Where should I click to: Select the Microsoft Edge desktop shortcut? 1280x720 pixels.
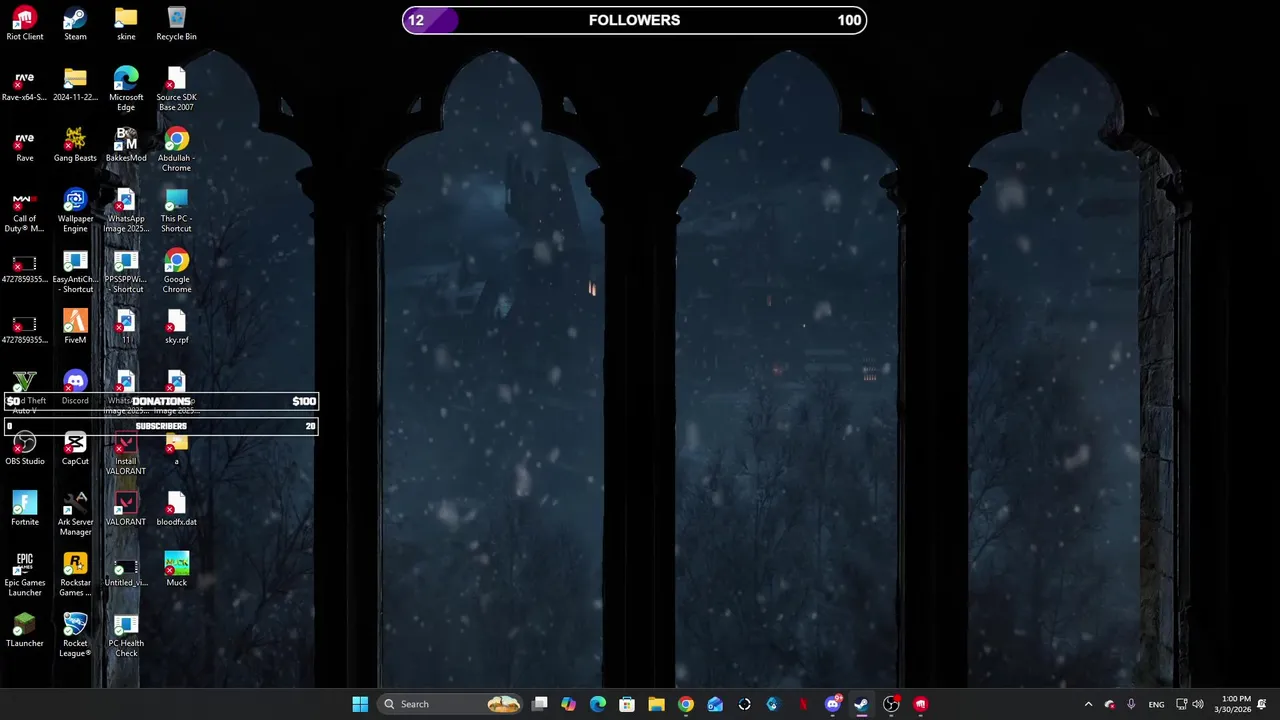coord(126,89)
